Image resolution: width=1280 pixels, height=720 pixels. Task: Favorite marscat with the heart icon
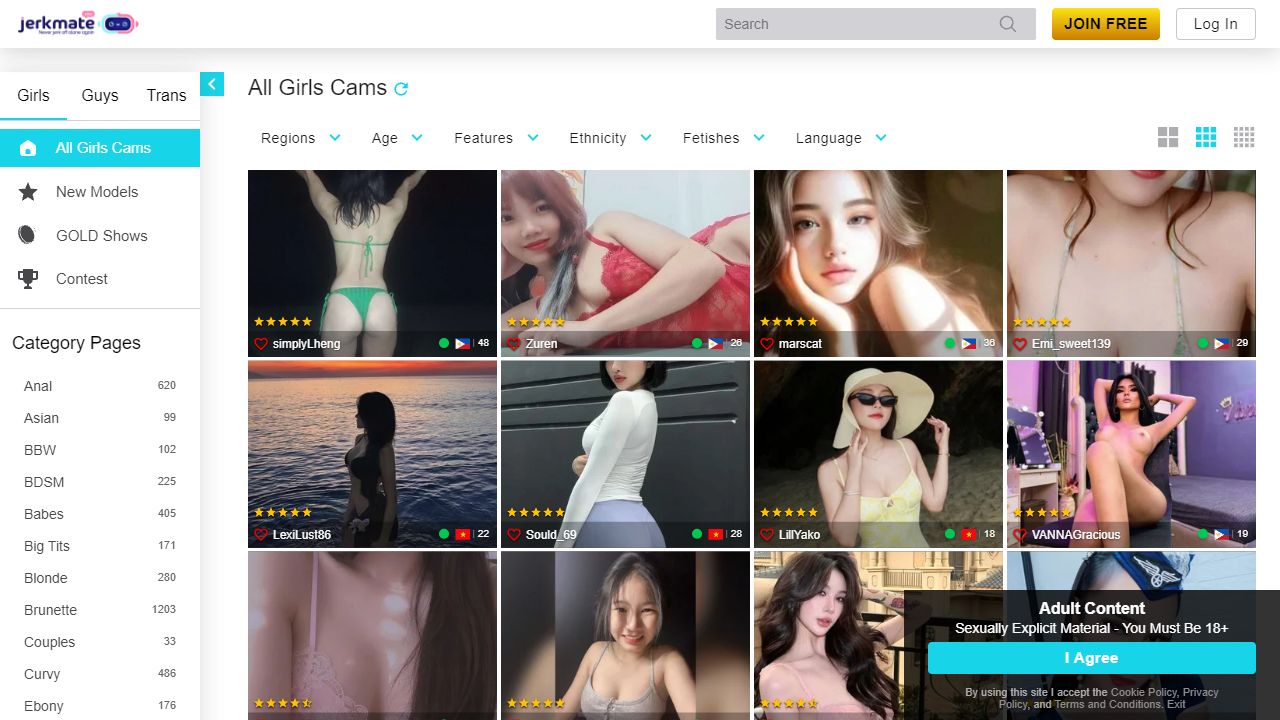tap(767, 343)
